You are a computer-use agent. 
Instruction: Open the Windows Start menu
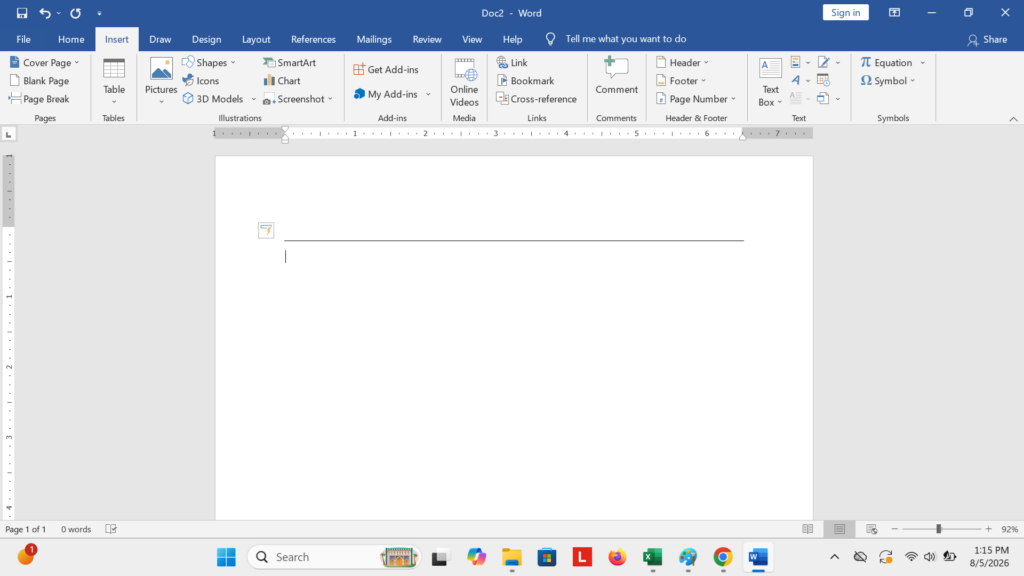(x=227, y=557)
